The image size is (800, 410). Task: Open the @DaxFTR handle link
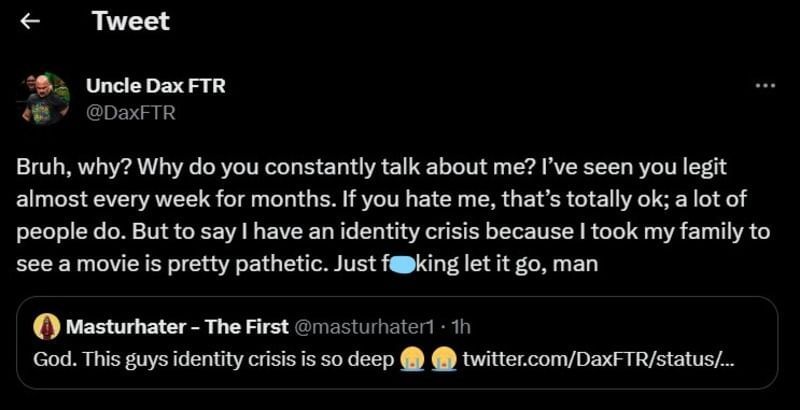pyautogui.click(x=130, y=112)
